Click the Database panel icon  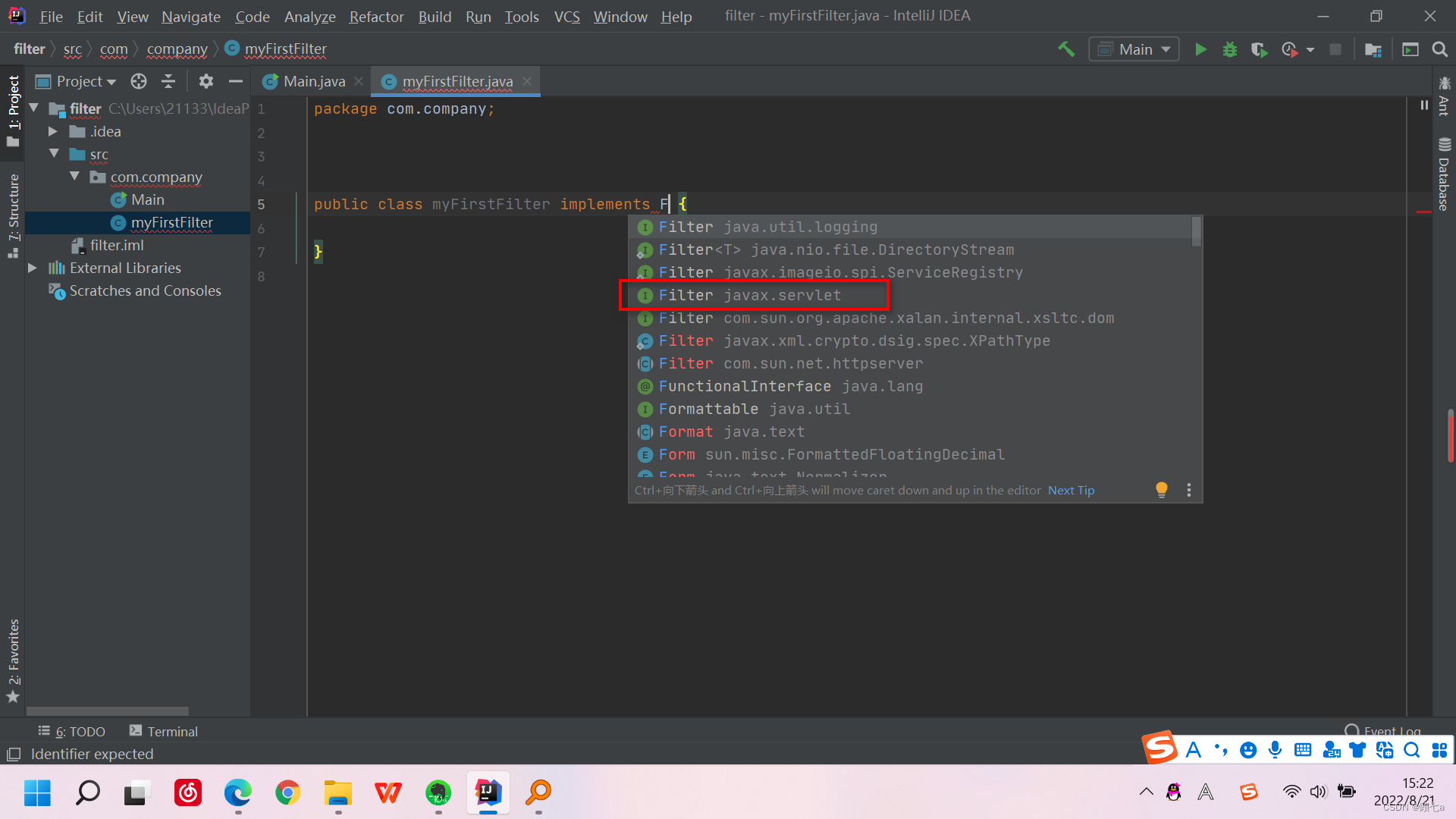tap(1443, 145)
